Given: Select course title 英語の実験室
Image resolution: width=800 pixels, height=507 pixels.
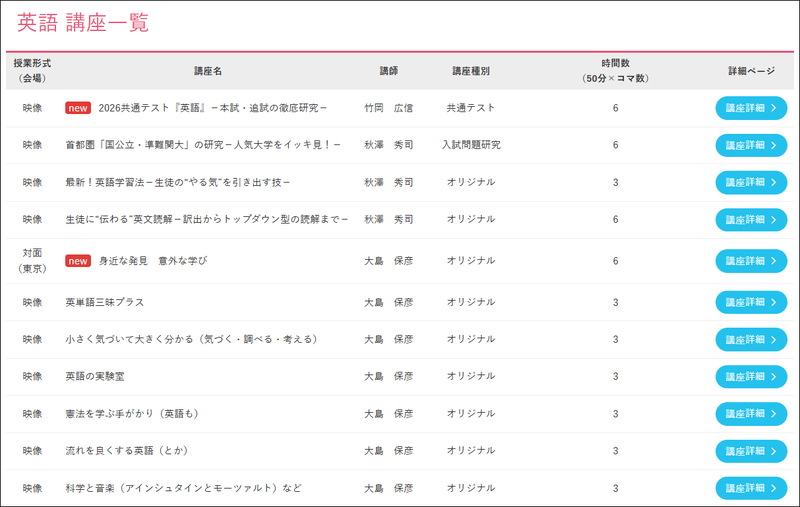Looking at the screenshot, I should (x=95, y=377).
